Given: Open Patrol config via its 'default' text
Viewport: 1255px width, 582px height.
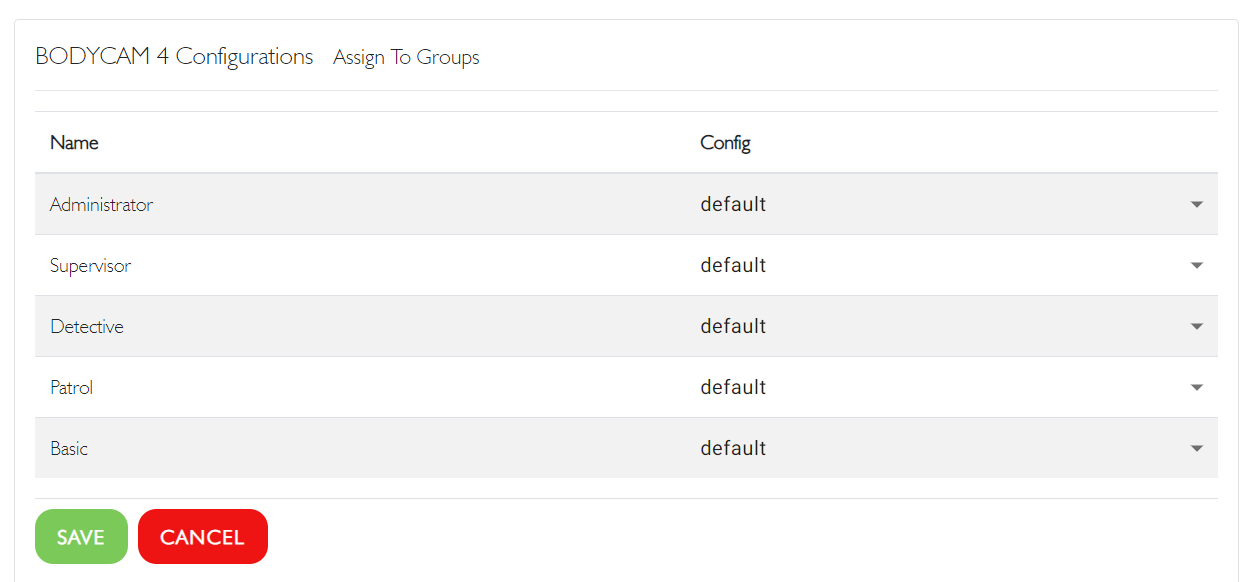Looking at the screenshot, I should point(733,387).
